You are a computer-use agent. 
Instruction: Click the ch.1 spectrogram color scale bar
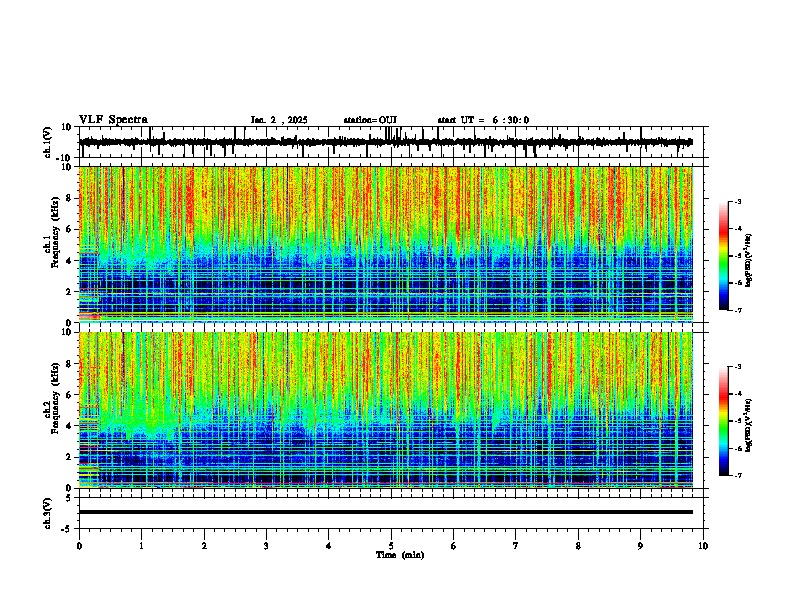[x=724, y=256]
